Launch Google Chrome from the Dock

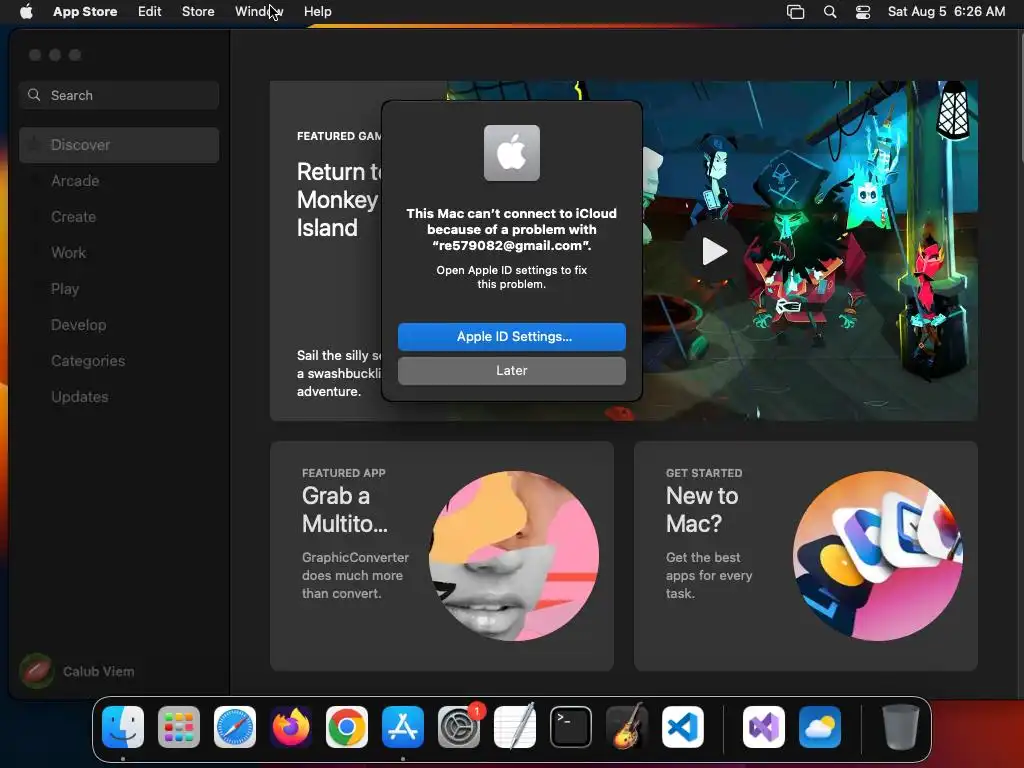346,727
